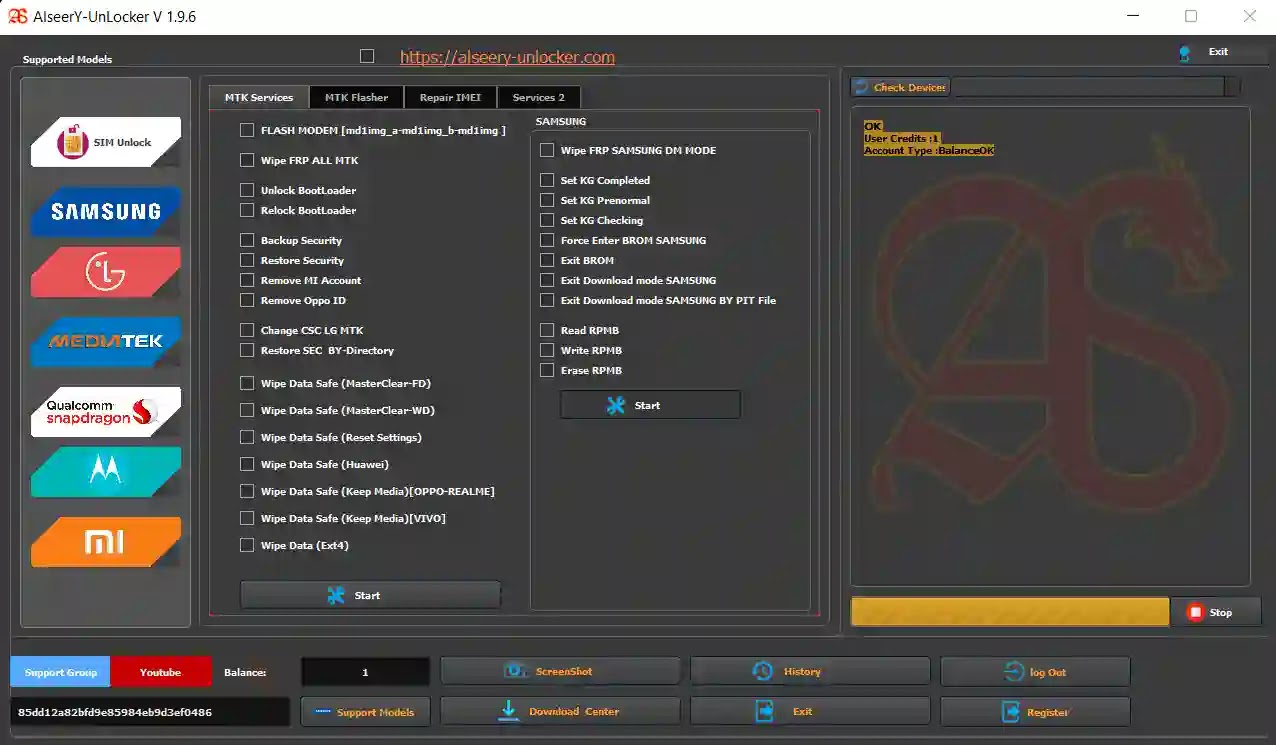Screen dimensions: 1276x745
Task: Click the log Out arrow icon
Action: tap(1013, 672)
